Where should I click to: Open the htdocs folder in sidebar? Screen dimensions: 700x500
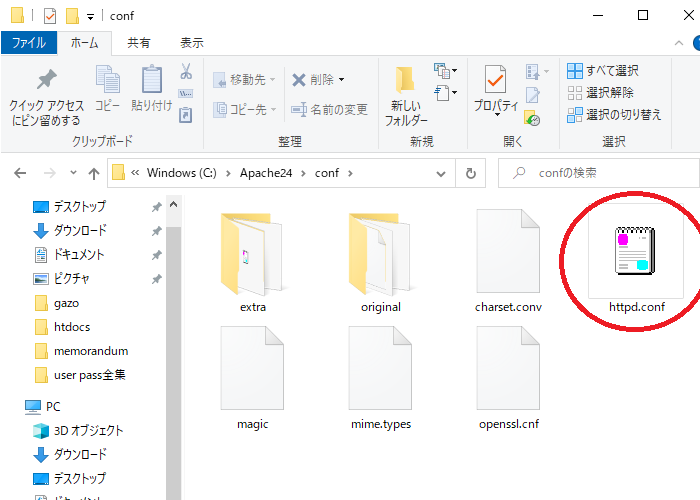coord(74,327)
